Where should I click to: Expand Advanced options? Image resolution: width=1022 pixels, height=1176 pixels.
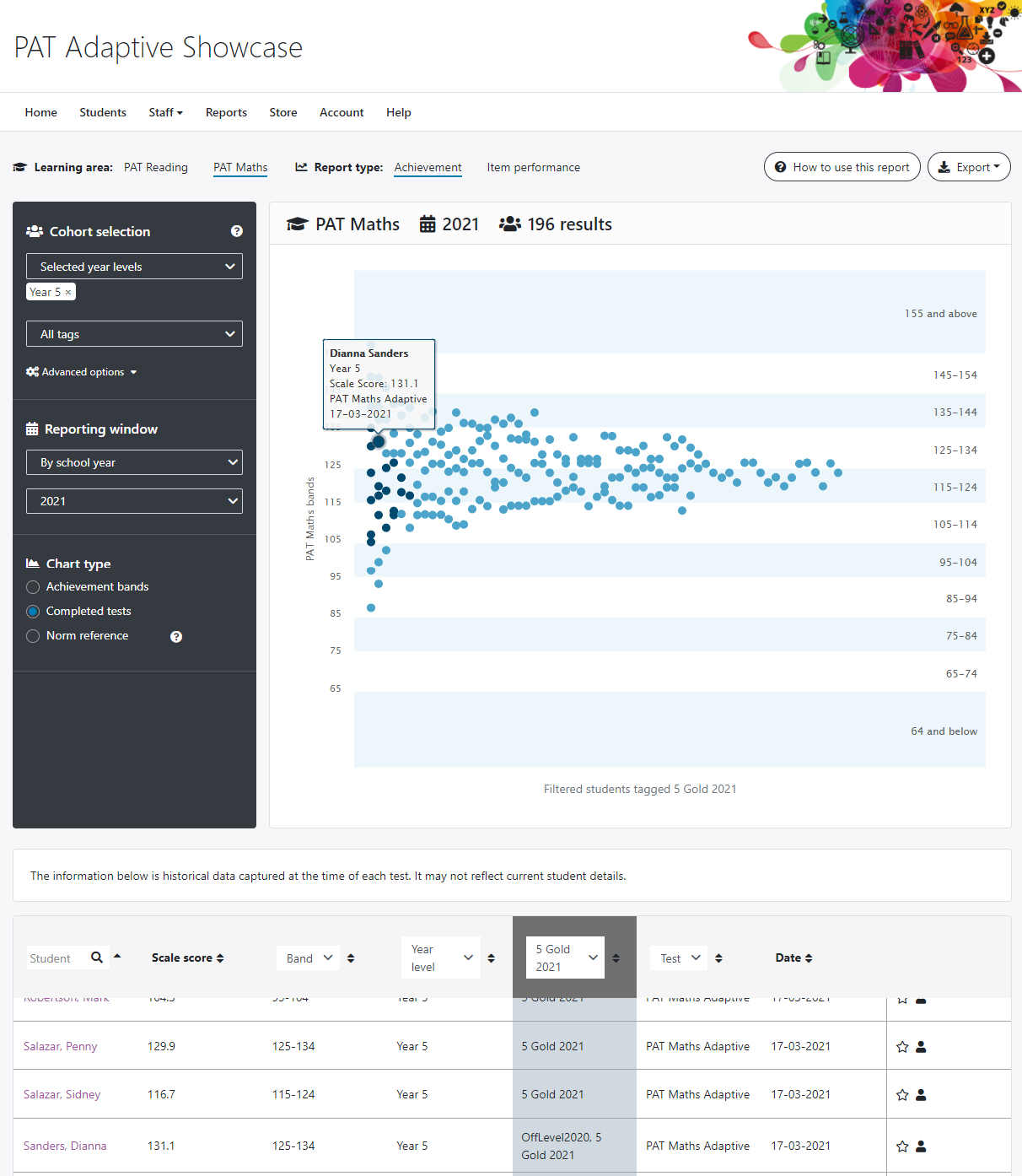[x=82, y=372]
